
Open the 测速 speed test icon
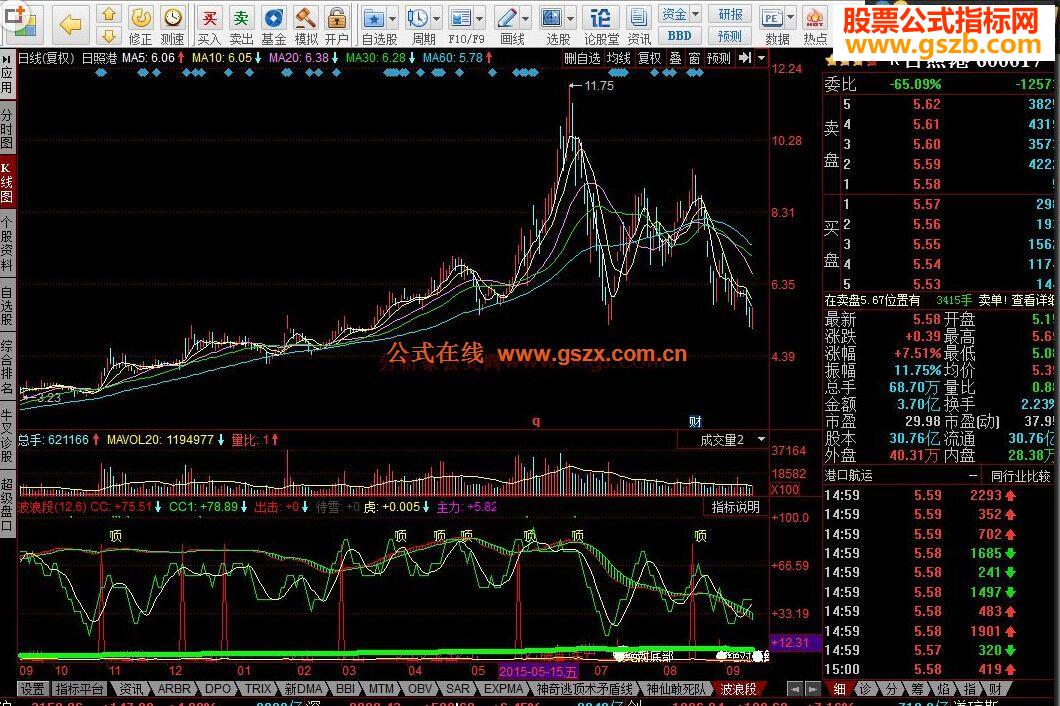(172, 24)
